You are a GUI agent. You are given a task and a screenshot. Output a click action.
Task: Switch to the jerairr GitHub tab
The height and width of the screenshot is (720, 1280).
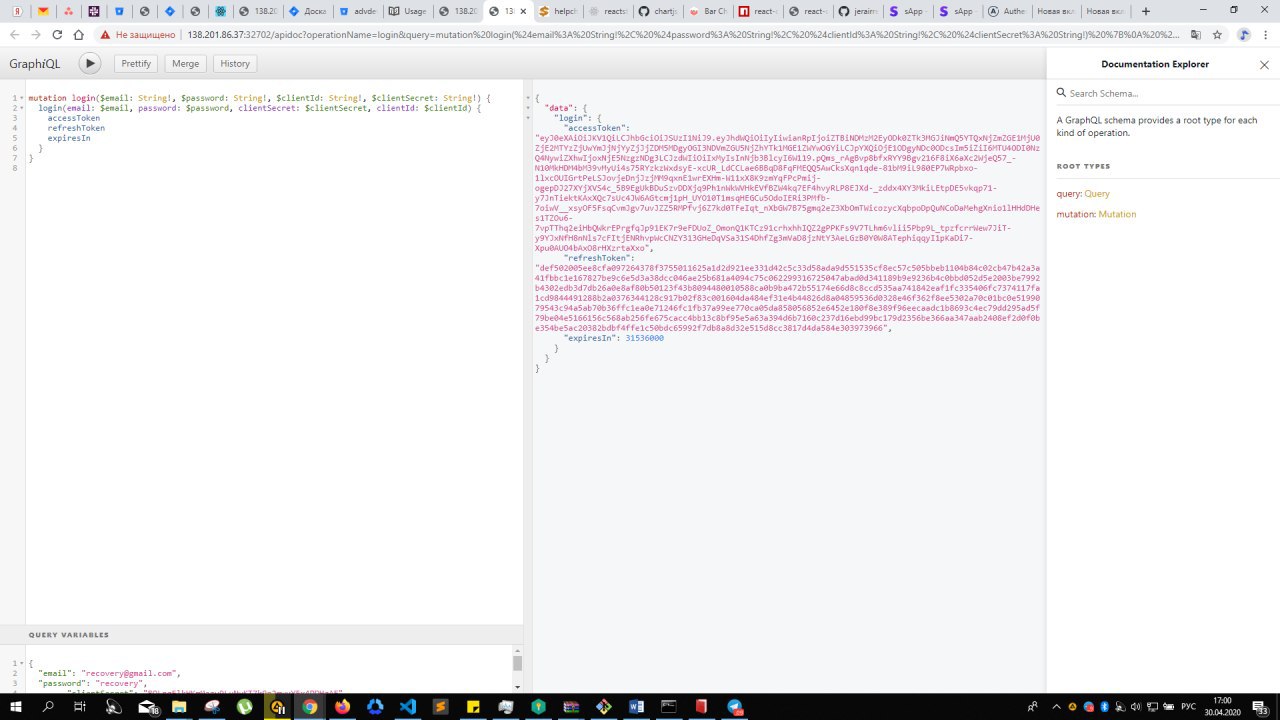(856, 11)
